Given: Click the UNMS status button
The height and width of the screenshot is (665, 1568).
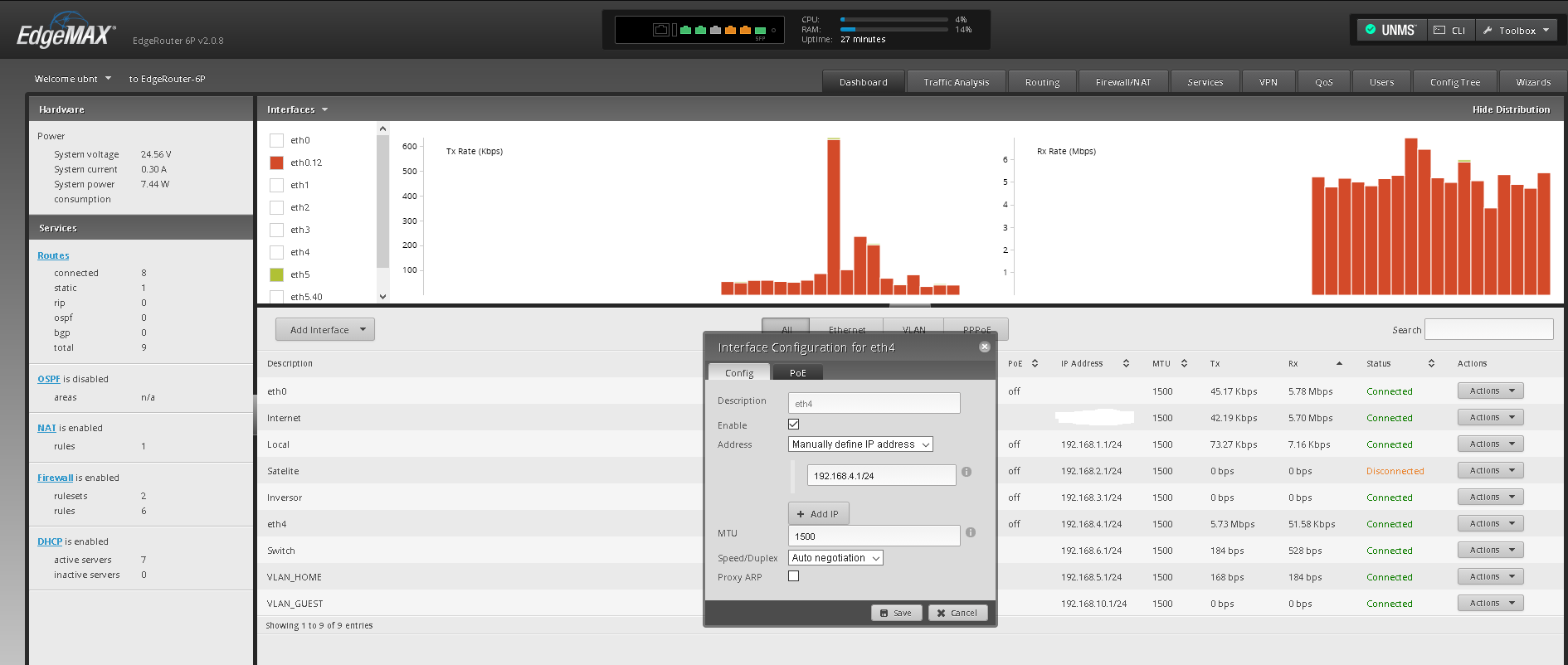Looking at the screenshot, I should click(1391, 31).
